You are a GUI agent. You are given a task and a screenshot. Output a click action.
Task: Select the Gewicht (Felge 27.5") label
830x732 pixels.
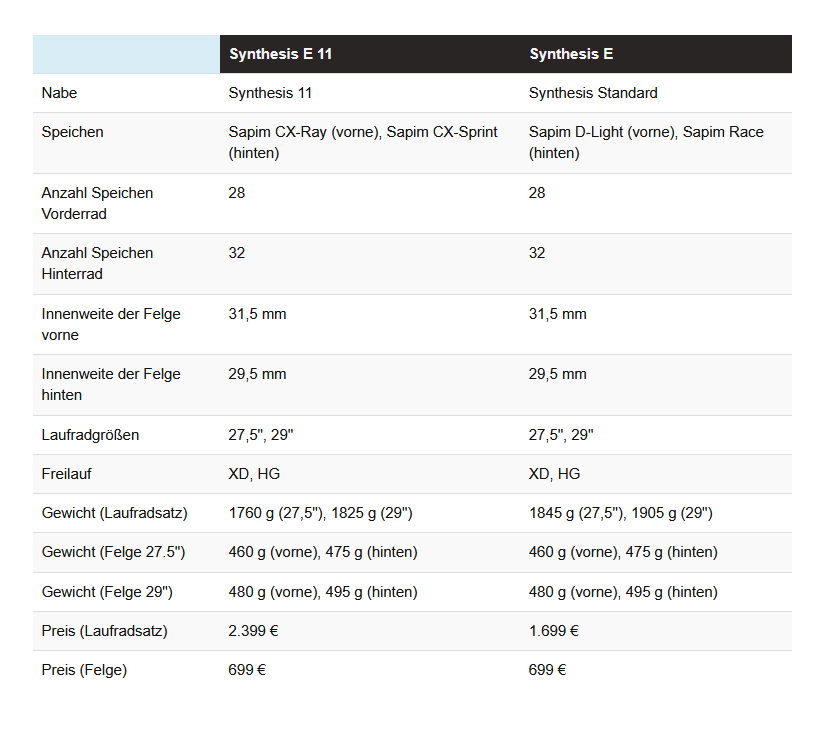[x=113, y=552]
